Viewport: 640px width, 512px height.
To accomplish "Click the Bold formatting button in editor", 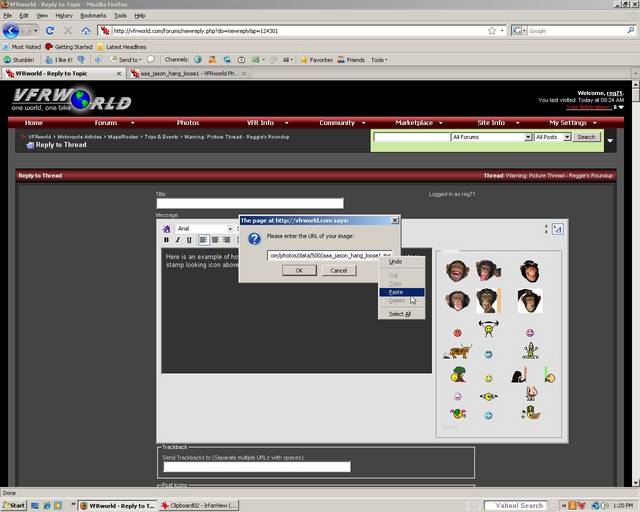I will coord(166,240).
